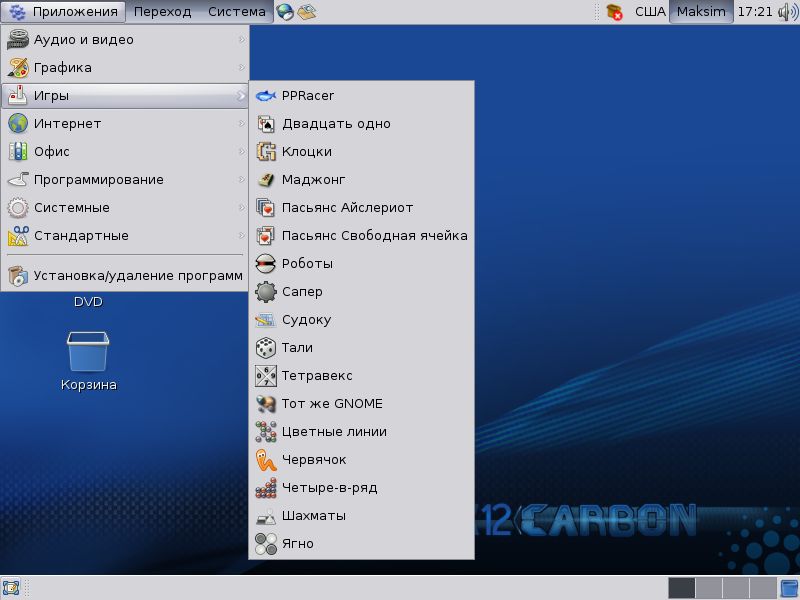Start the Ягно game

point(361,543)
